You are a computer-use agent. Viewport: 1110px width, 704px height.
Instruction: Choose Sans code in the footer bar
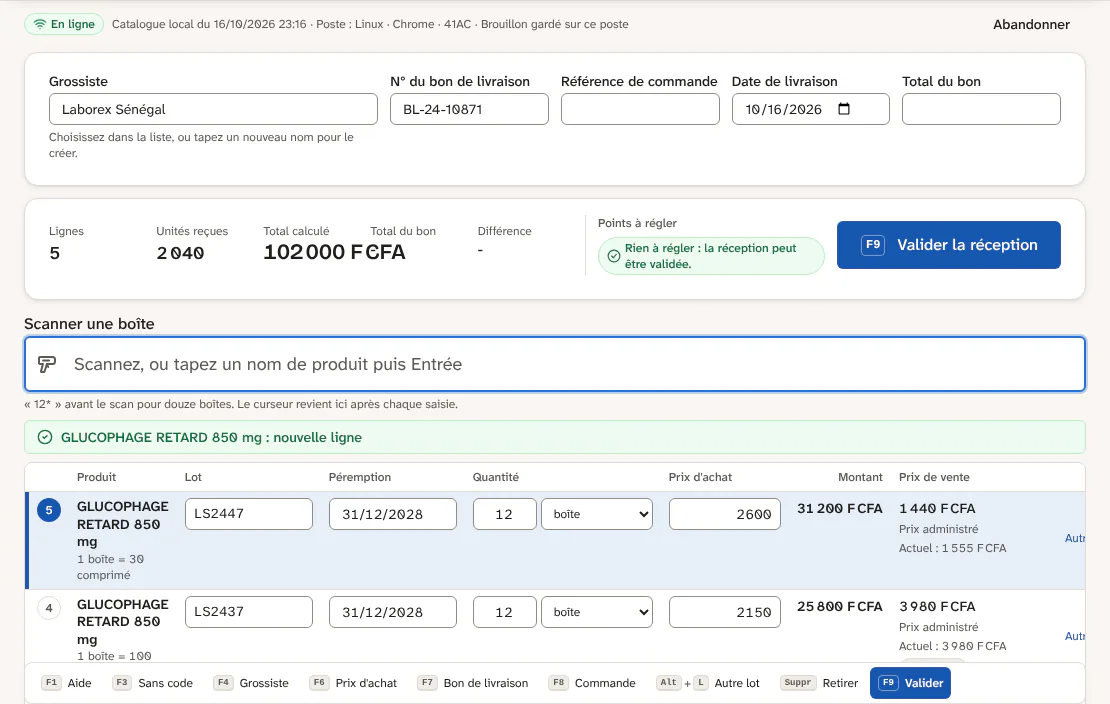tap(152, 683)
